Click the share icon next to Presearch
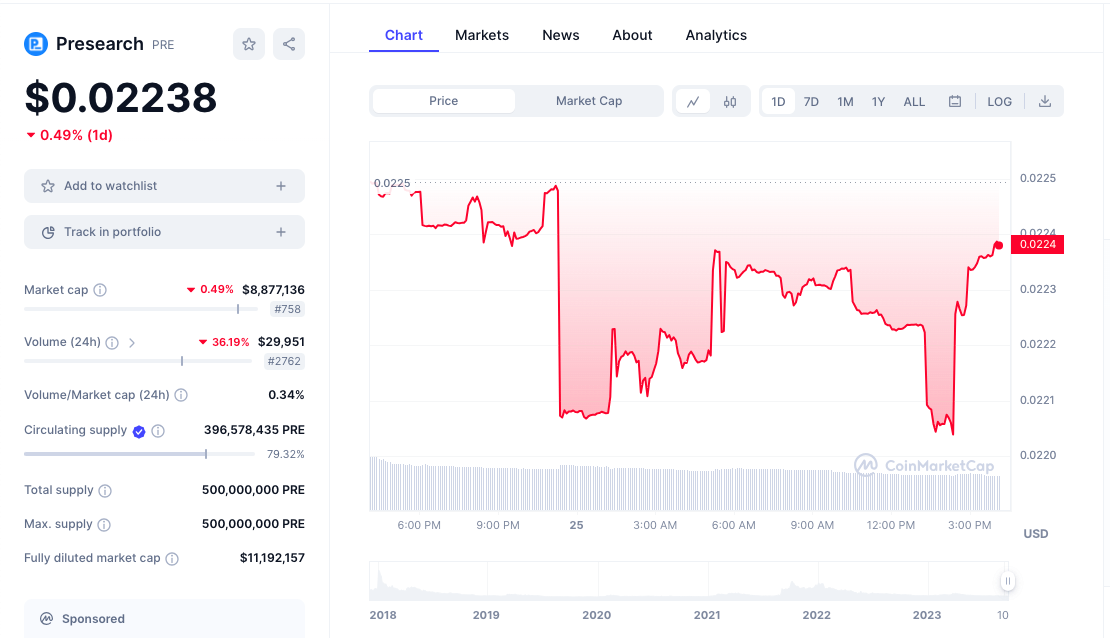Image resolution: width=1110 pixels, height=638 pixels. pyautogui.click(x=289, y=44)
